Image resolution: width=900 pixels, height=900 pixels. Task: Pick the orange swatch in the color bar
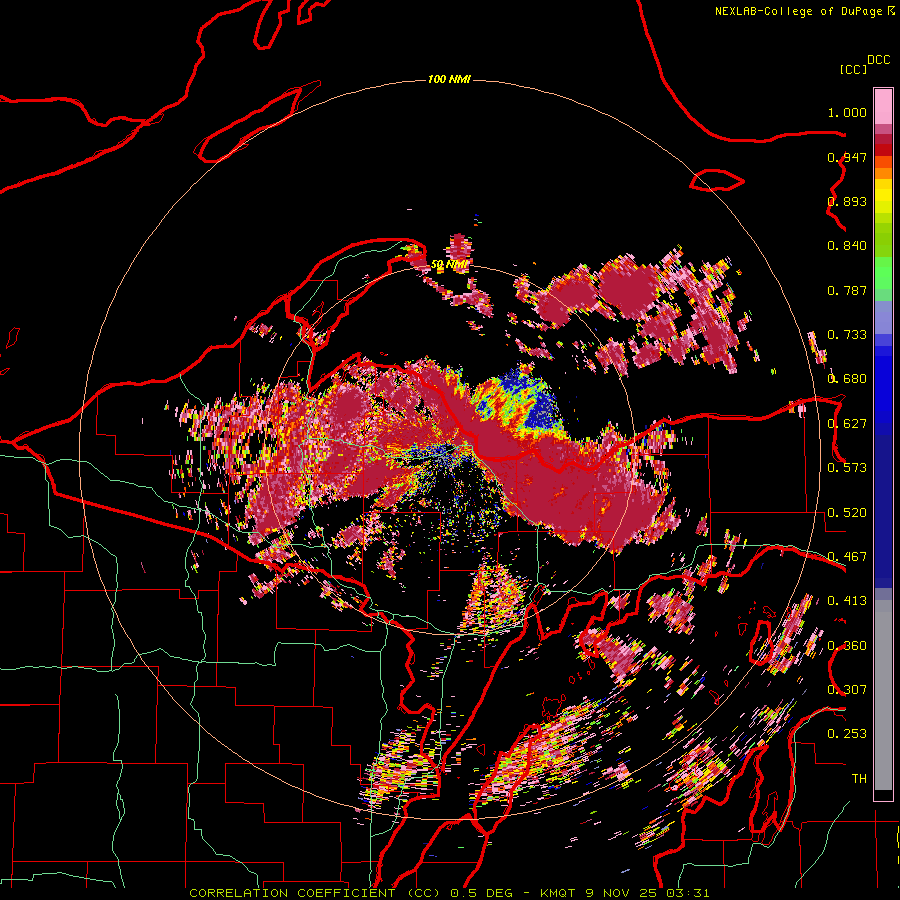coord(883,173)
